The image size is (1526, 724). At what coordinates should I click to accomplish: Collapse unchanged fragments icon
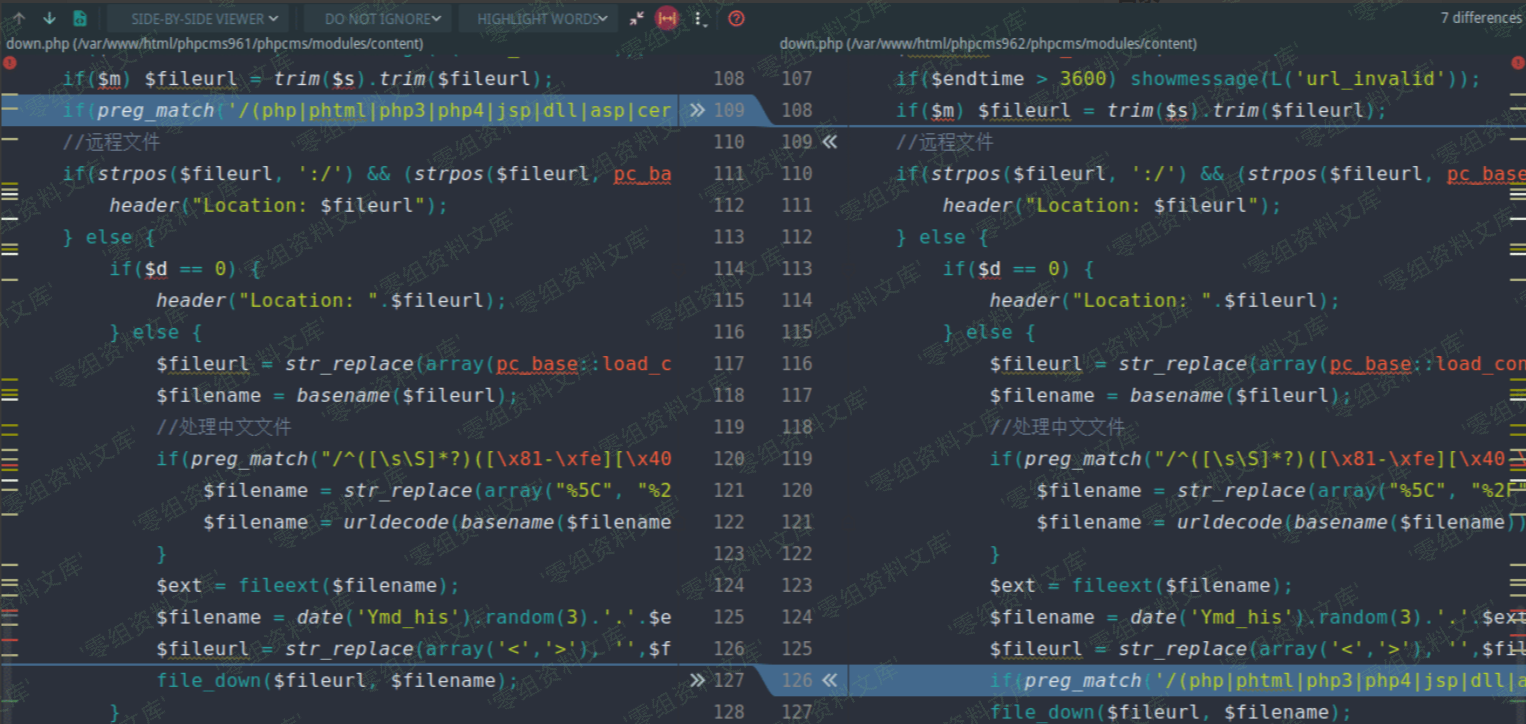[x=637, y=18]
